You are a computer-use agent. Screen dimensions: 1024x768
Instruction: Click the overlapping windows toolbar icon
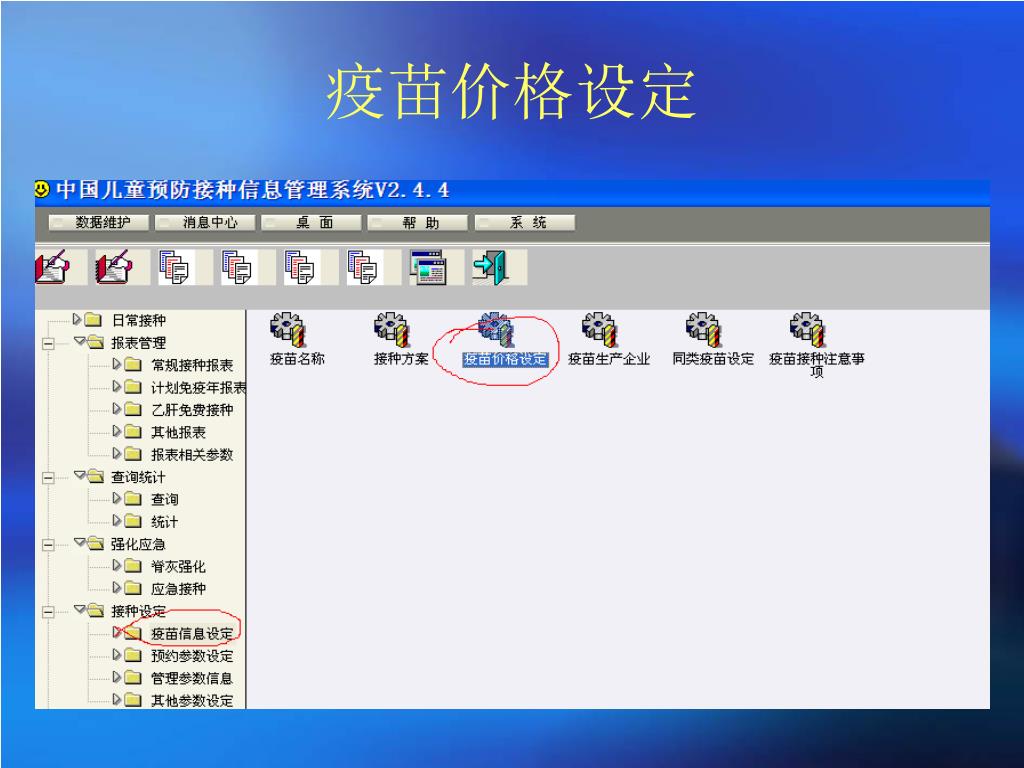[x=428, y=267]
